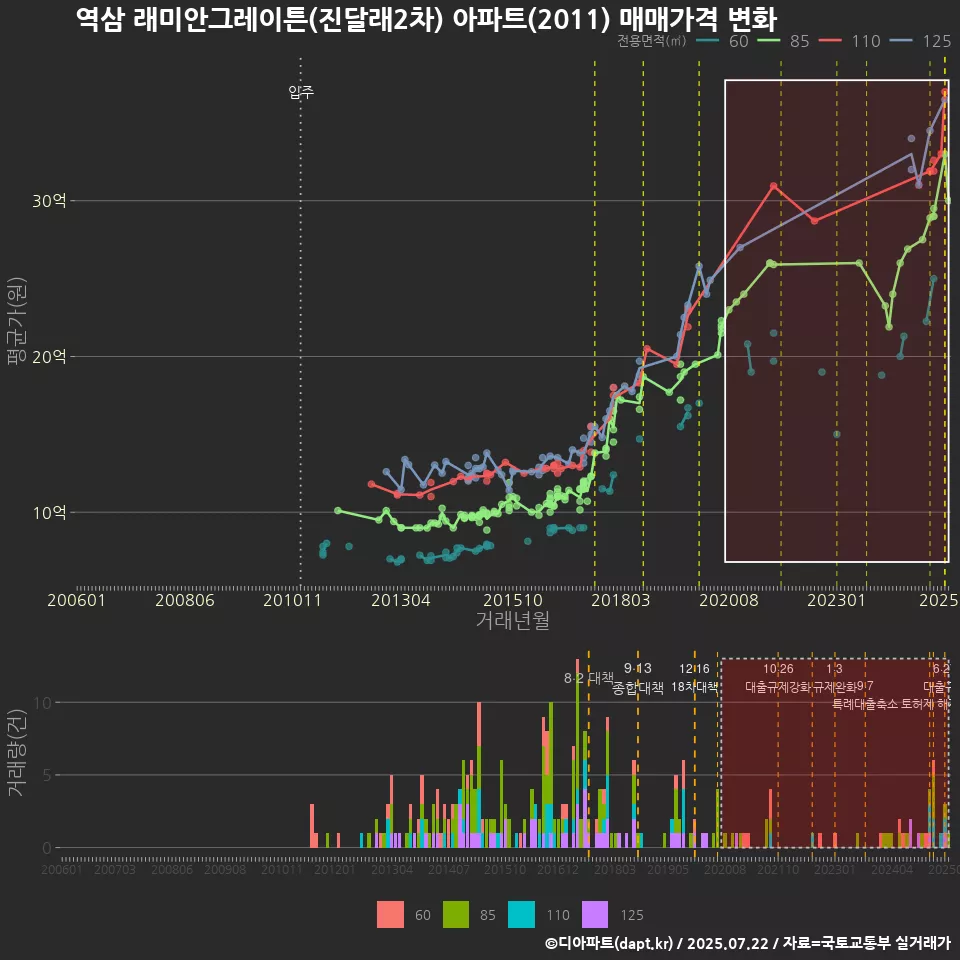Click 201510 tick on price chart x-axis
The width and height of the screenshot is (960, 960).
pos(512,600)
